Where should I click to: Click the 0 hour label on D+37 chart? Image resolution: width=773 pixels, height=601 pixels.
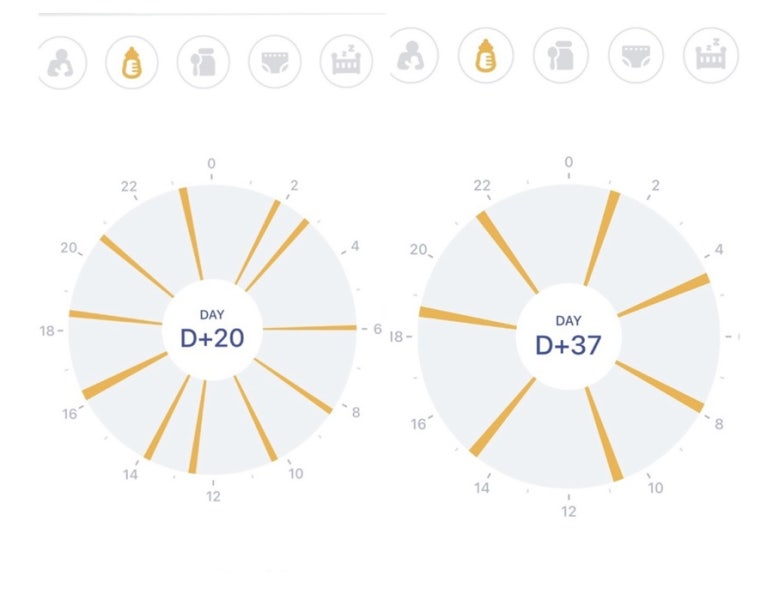tap(568, 162)
